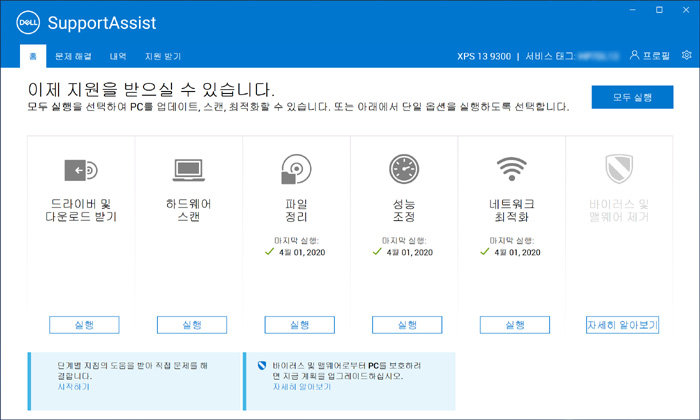
Task: Open settings gear icon
Action: (x=687, y=55)
